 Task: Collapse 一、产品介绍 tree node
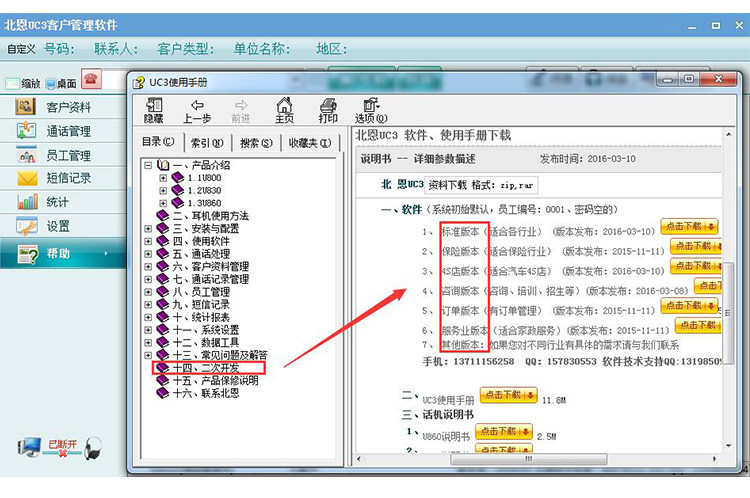click(148, 165)
